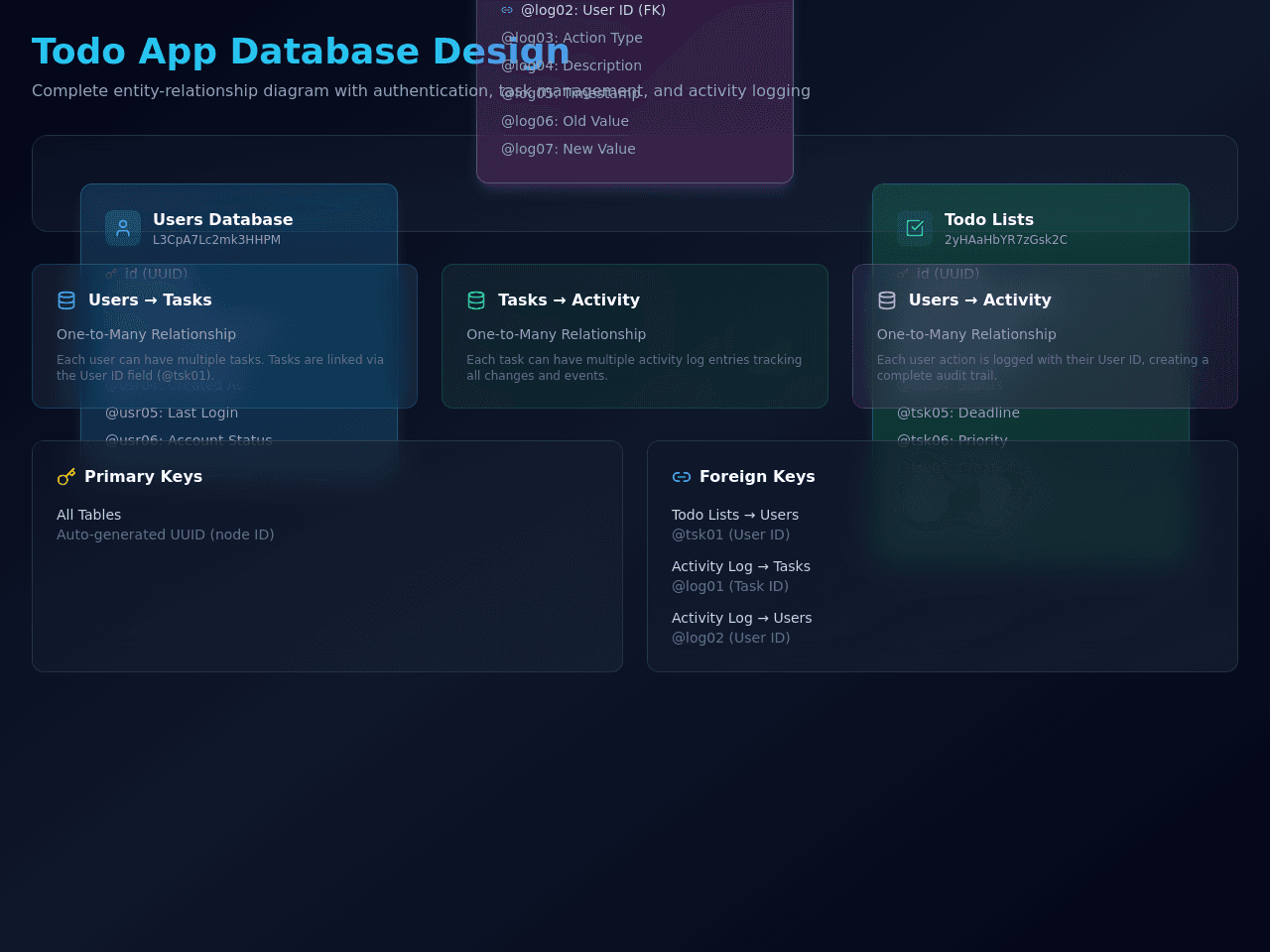
Task: Click the @tsk05: Deadline field
Action: (x=958, y=413)
